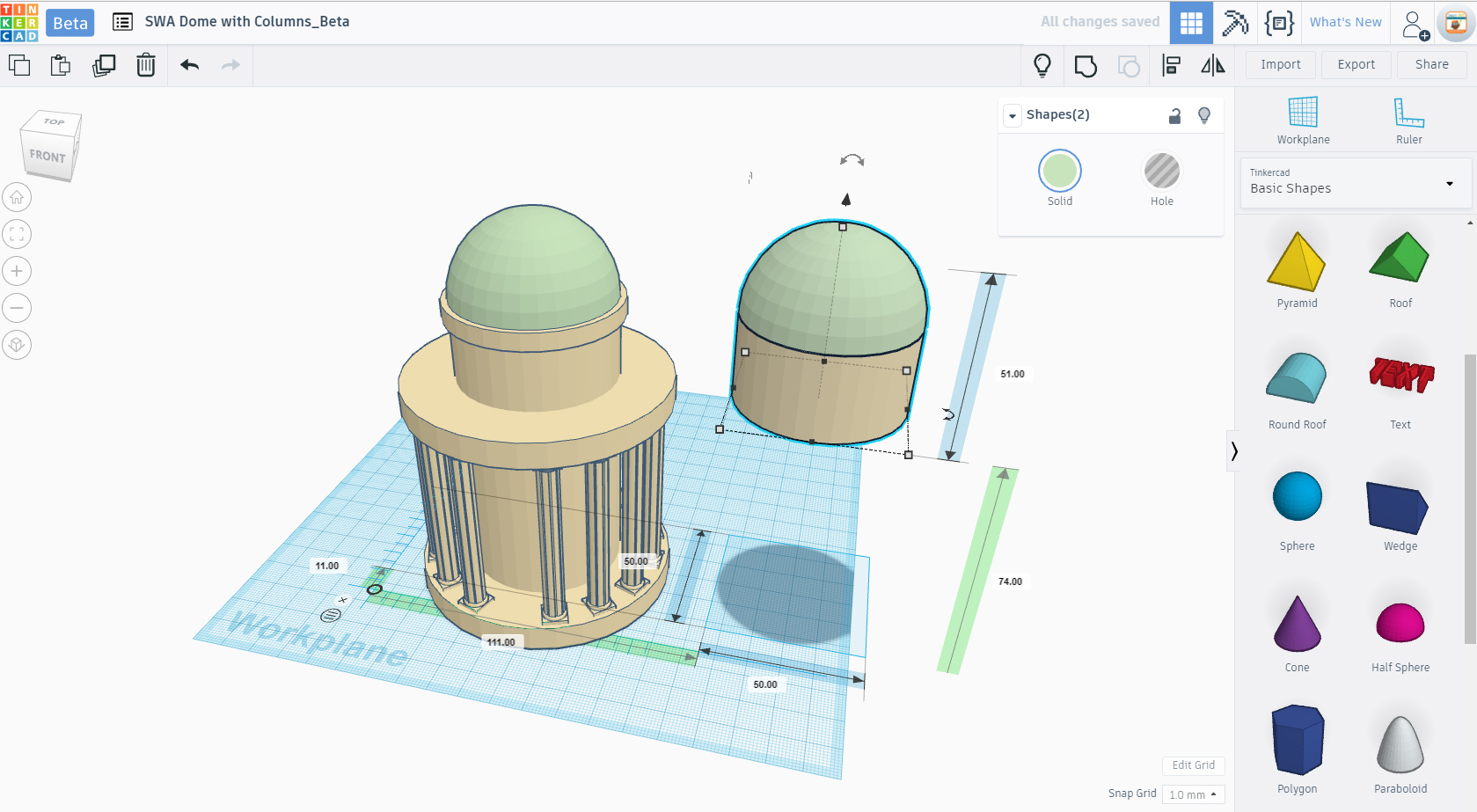Image resolution: width=1477 pixels, height=812 pixels.
Task: Undo the last action
Action: coord(190,65)
